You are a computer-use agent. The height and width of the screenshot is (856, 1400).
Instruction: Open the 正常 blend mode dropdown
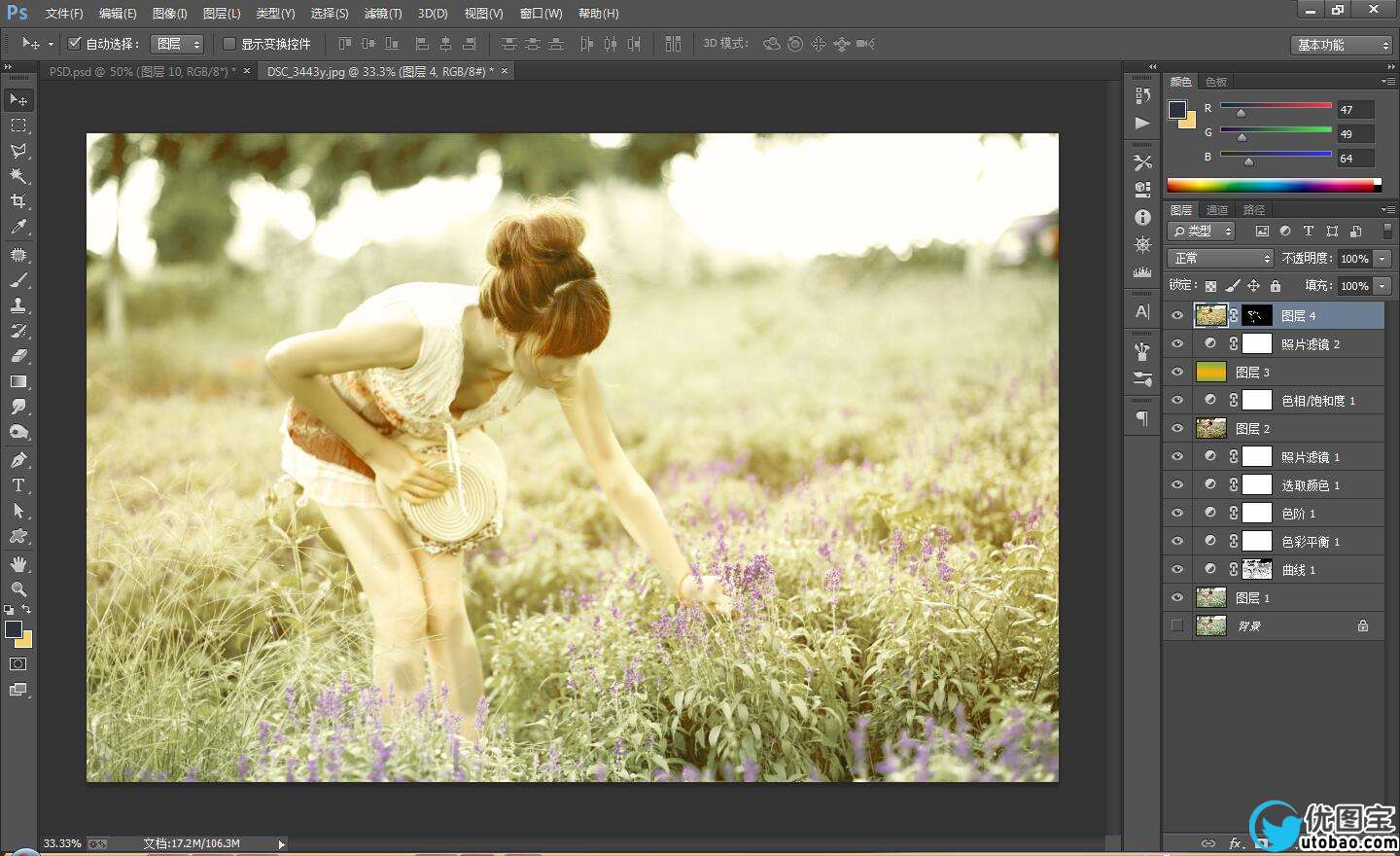tap(1220, 259)
